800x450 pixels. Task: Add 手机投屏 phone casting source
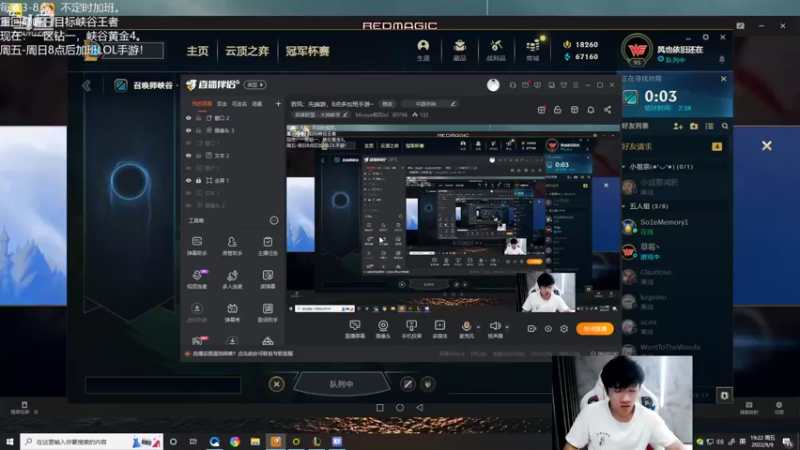coord(411,329)
